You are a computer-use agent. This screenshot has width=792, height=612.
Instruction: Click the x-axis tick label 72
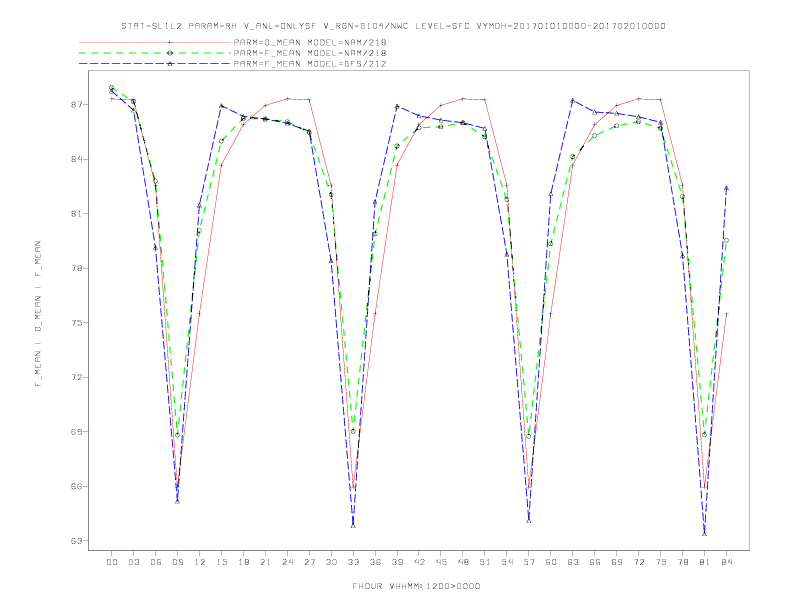coord(639,562)
